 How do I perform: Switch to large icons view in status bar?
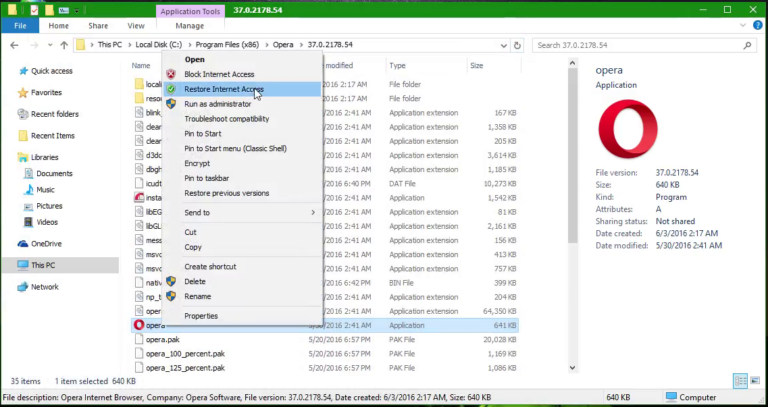[755, 380]
